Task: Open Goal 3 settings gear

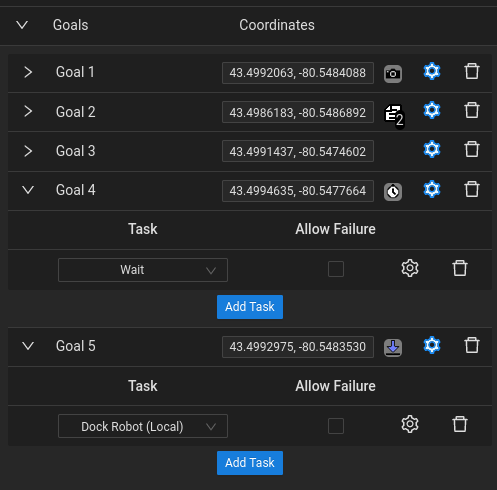Action: click(x=432, y=149)
